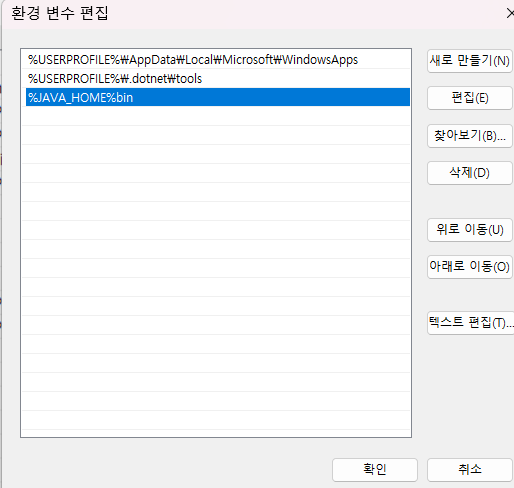The width and height of the screenshot is (514, 488).
Task: Close the 환경 변수 편집 dialog
Action: [510, 14]
